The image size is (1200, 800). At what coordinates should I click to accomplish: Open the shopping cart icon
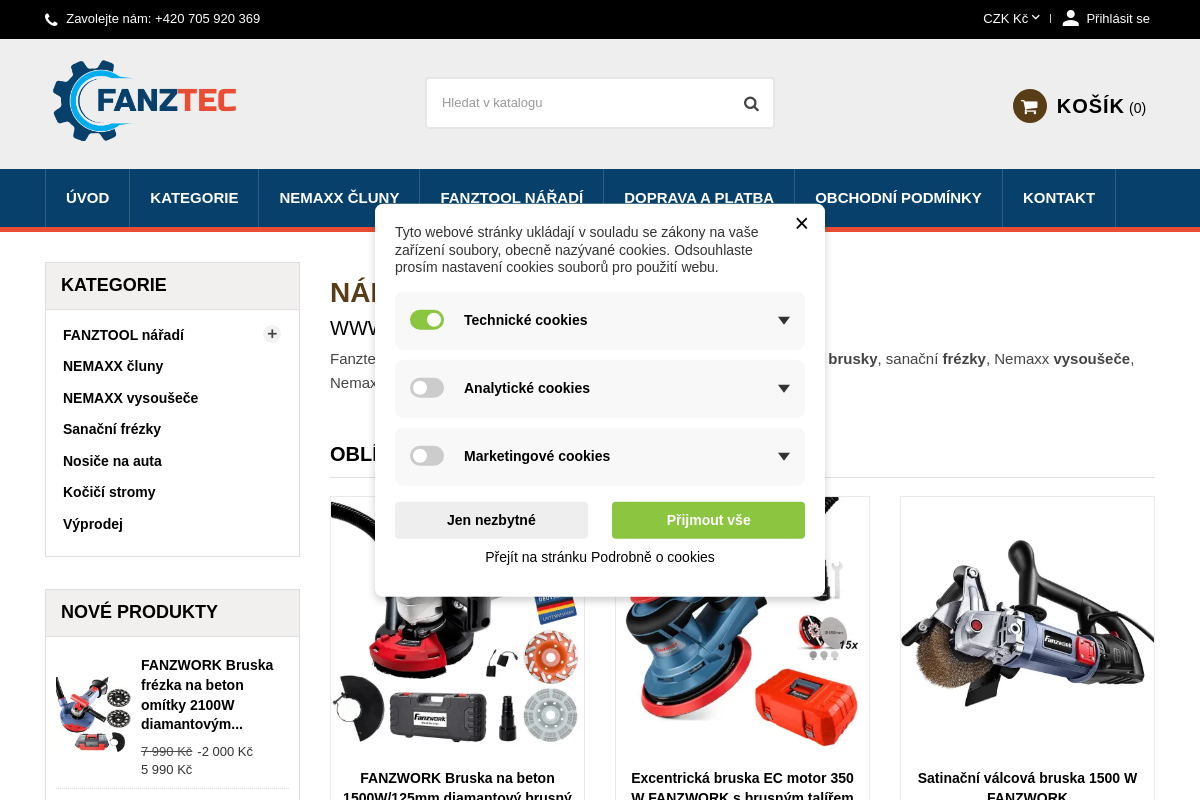1030,106
